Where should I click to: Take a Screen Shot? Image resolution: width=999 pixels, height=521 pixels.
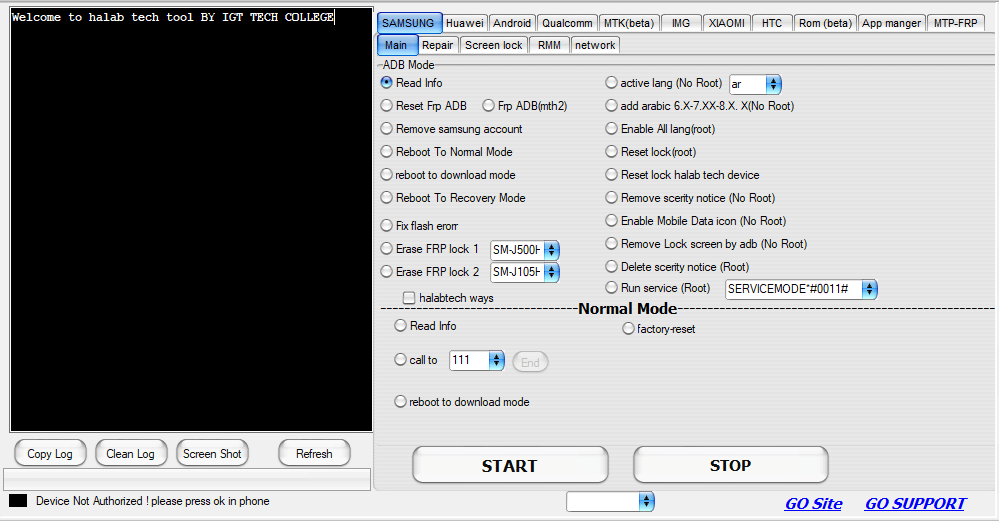click(x=212, y=453)
